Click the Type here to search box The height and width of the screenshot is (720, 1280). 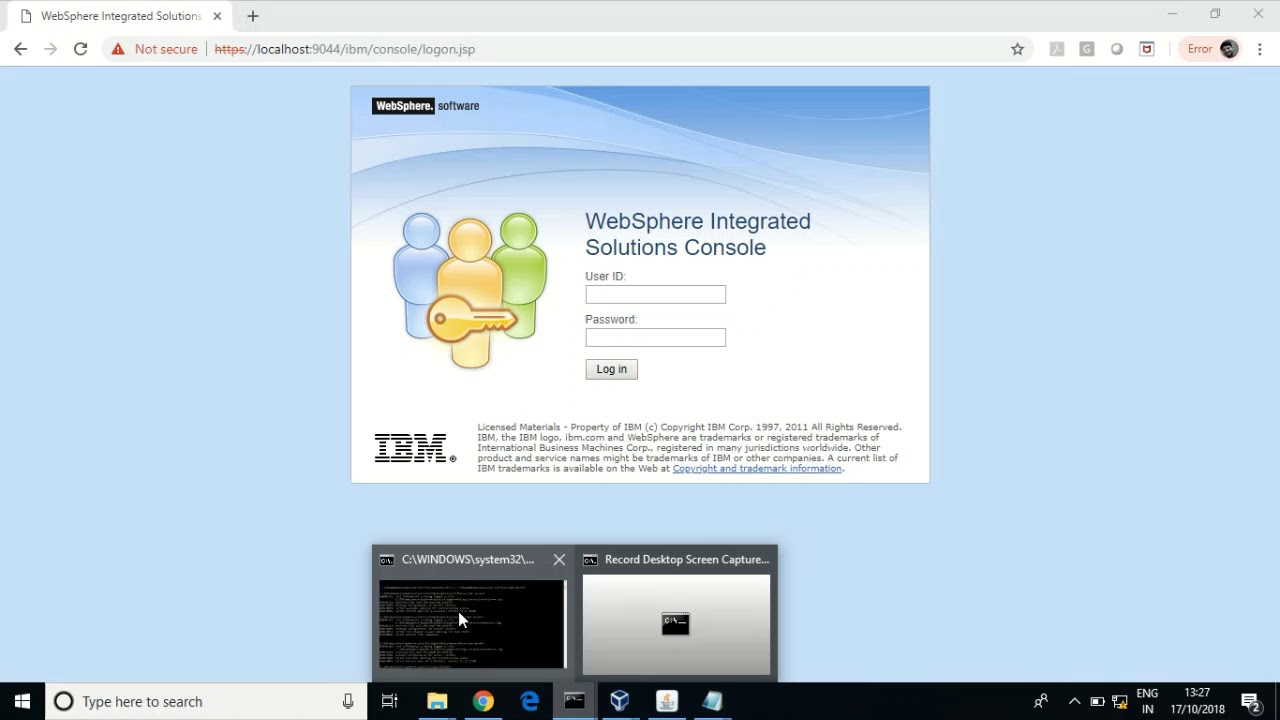point(205,701)
